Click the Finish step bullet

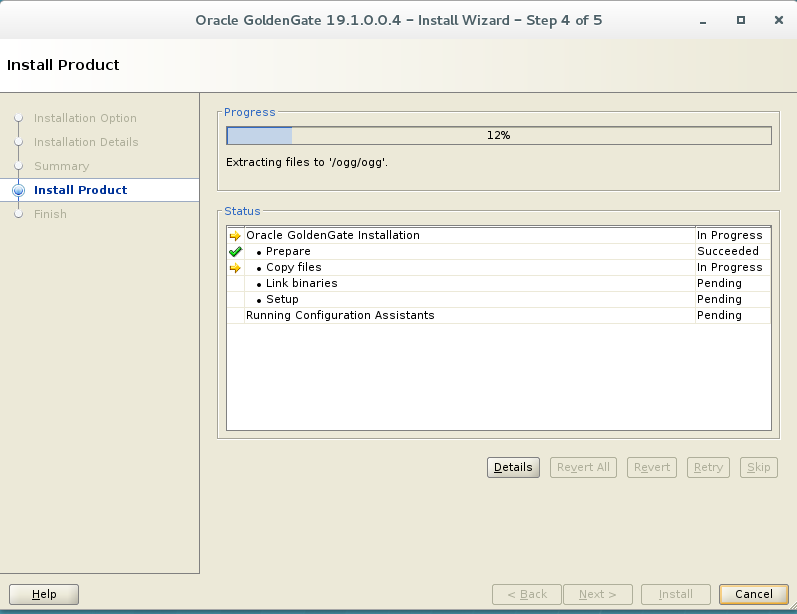pos(18,214)
